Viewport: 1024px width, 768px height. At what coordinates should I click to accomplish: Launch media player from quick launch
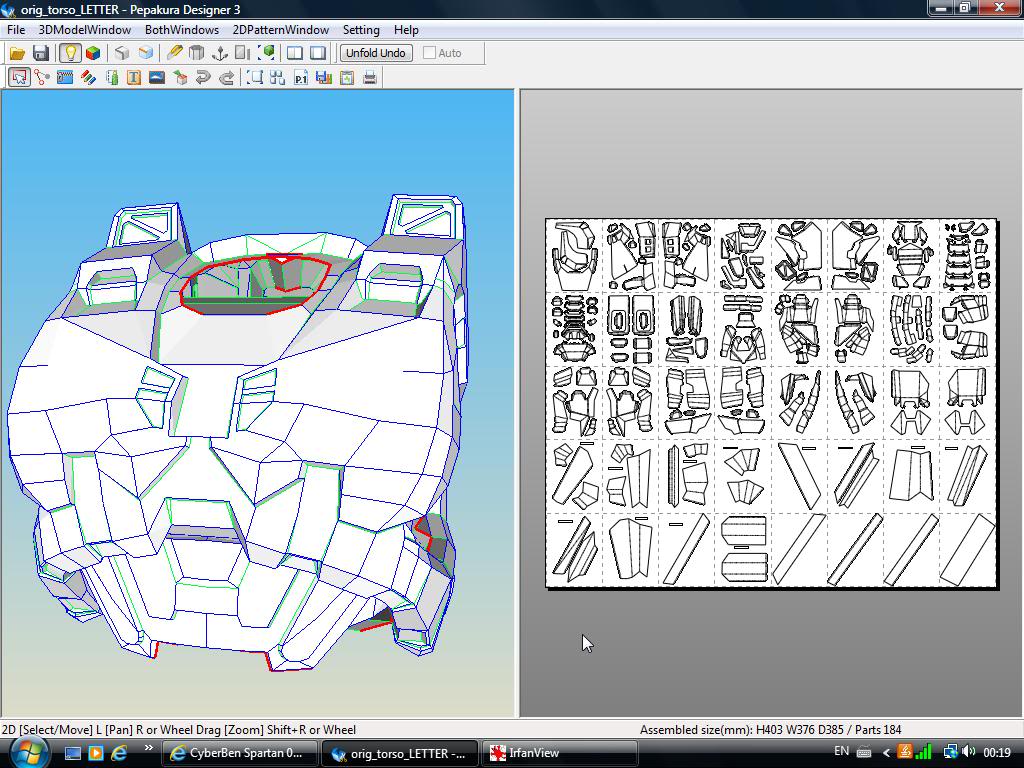point(95,753)
